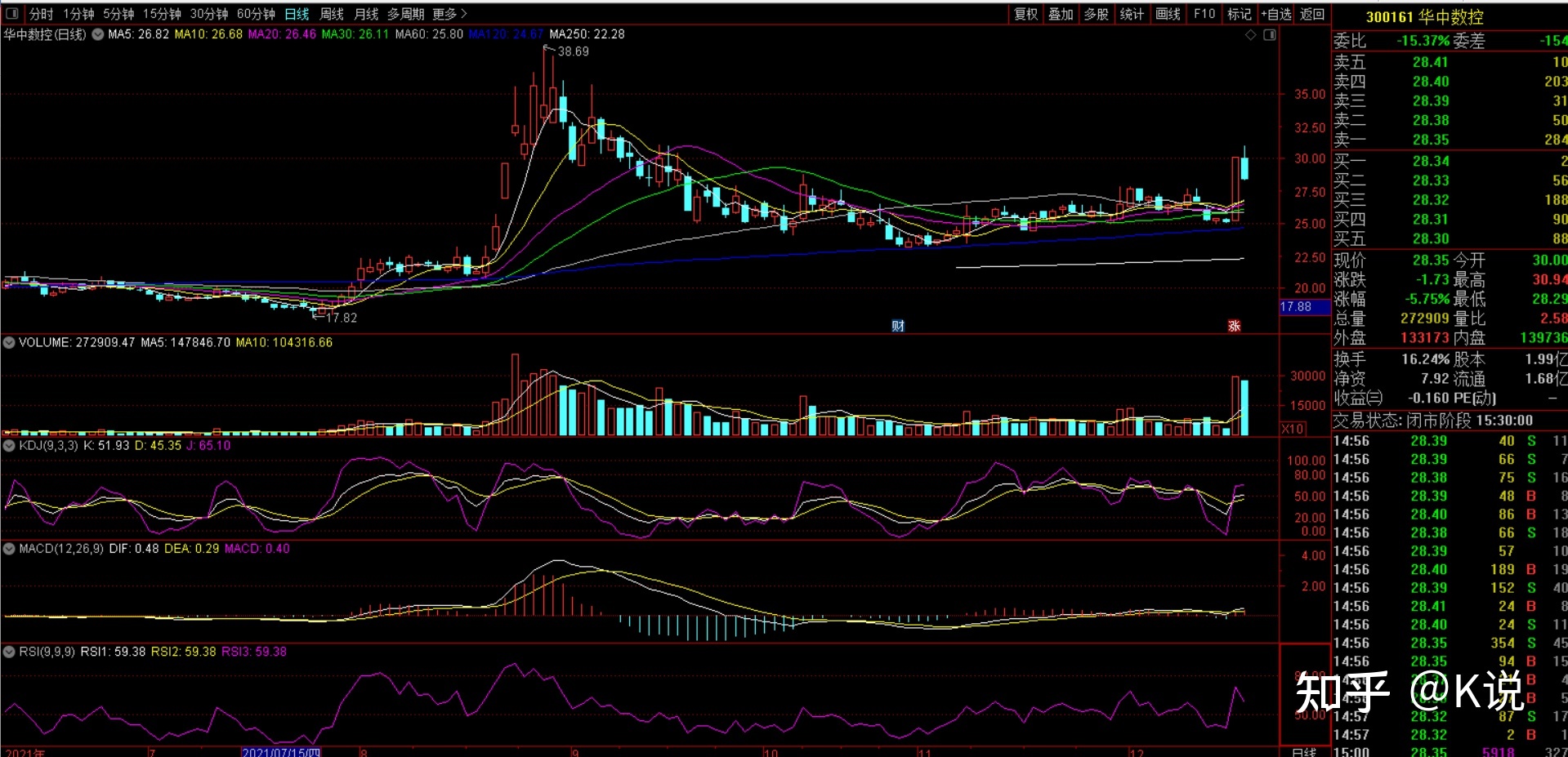The image size is (1568, 757).
Task: Click the 交易状态 闭市阶段 status line
Action: tap(1433, 421)
